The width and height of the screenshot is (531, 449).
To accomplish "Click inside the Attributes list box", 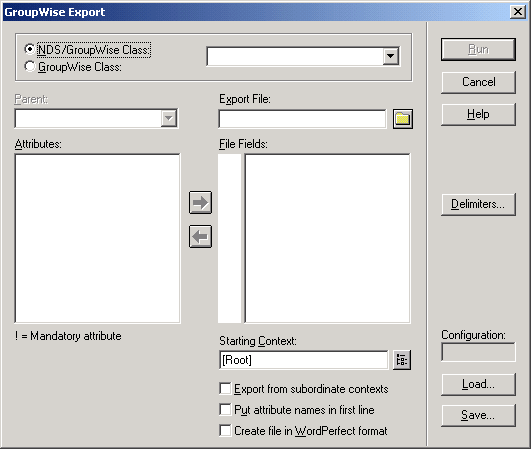I will click(x=98, y=238).
